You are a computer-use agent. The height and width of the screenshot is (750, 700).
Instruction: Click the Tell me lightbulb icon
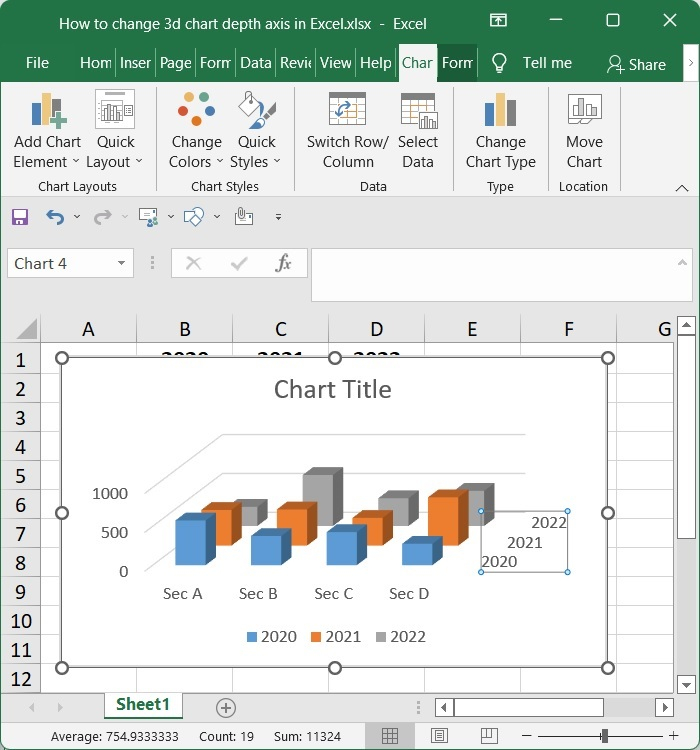coord(499,63)
